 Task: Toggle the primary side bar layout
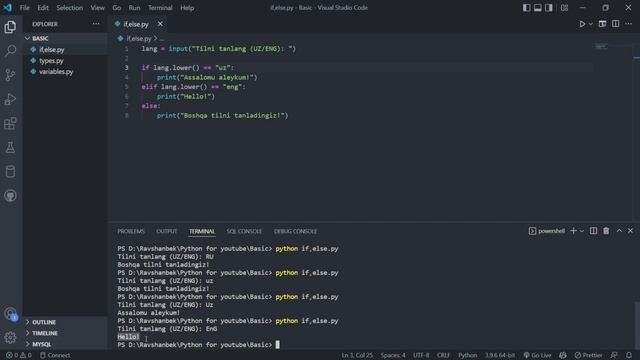527,8
